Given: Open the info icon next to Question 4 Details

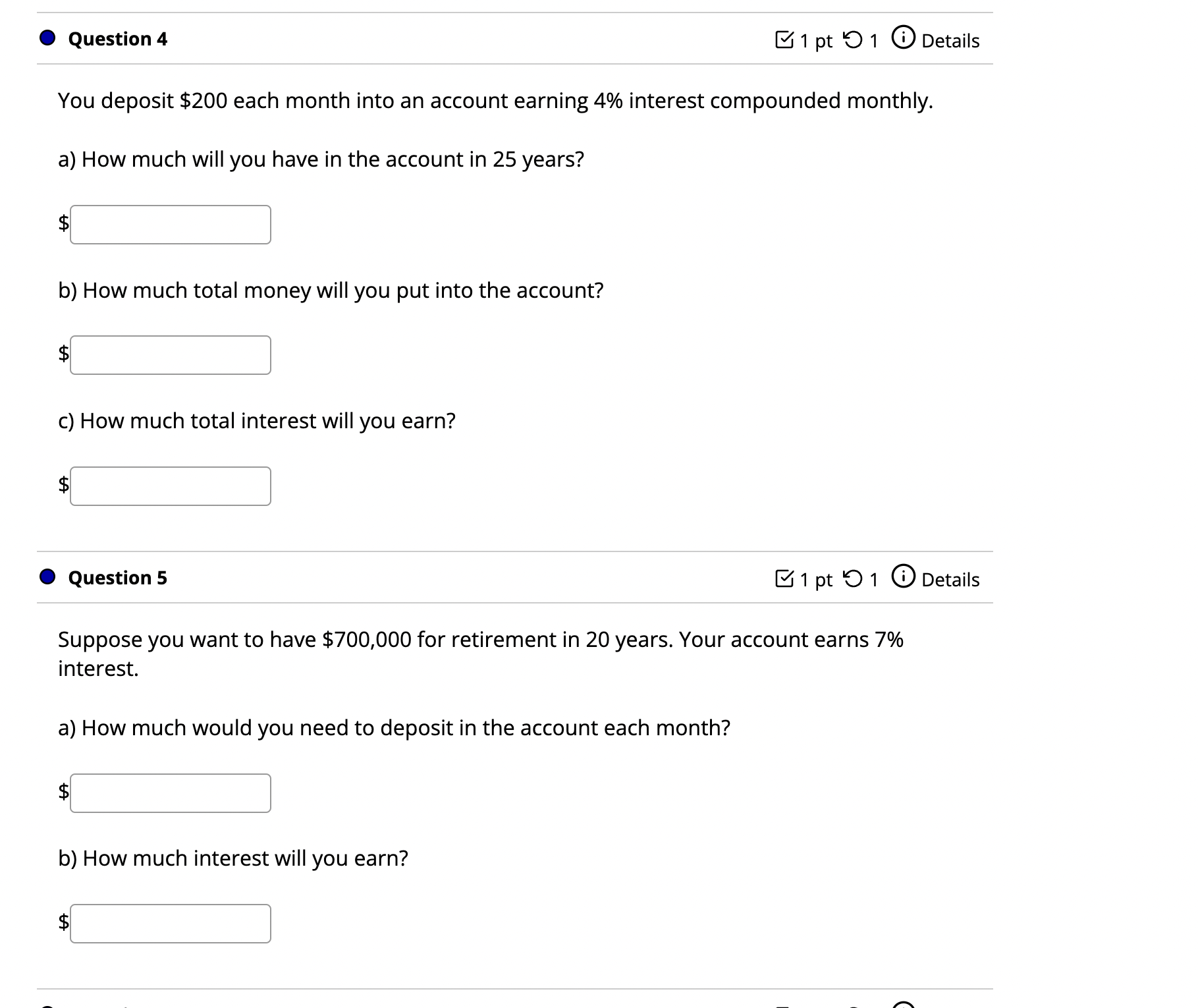Looking at the screenshot, I should pyautogui.click(x=903, y=39).
